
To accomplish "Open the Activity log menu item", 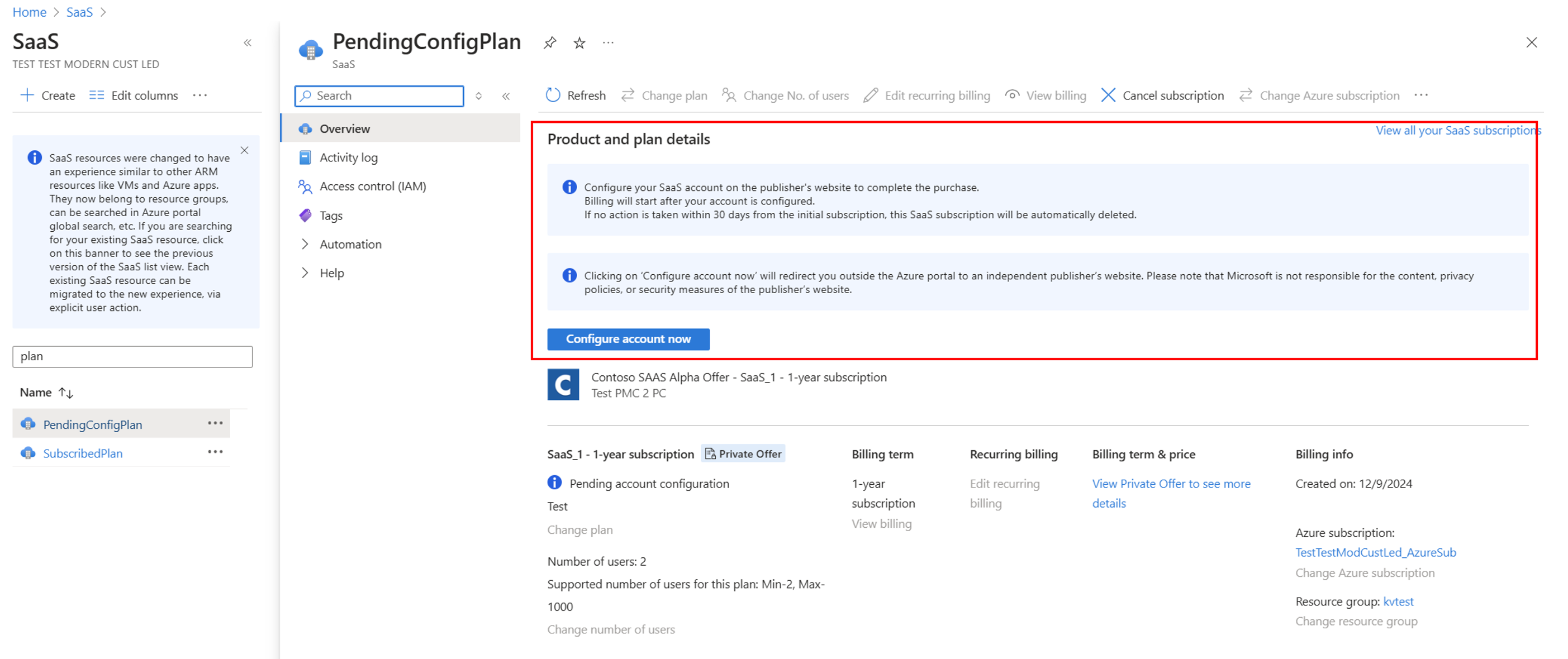I will 348,157.
